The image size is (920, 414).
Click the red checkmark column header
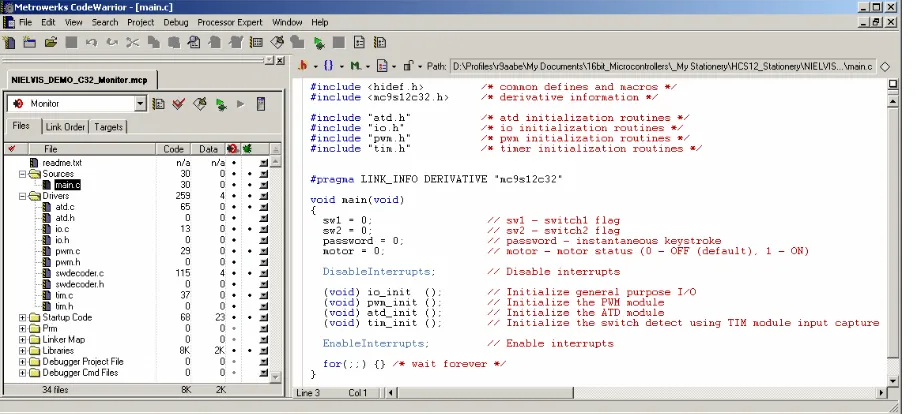pos(12,149)
